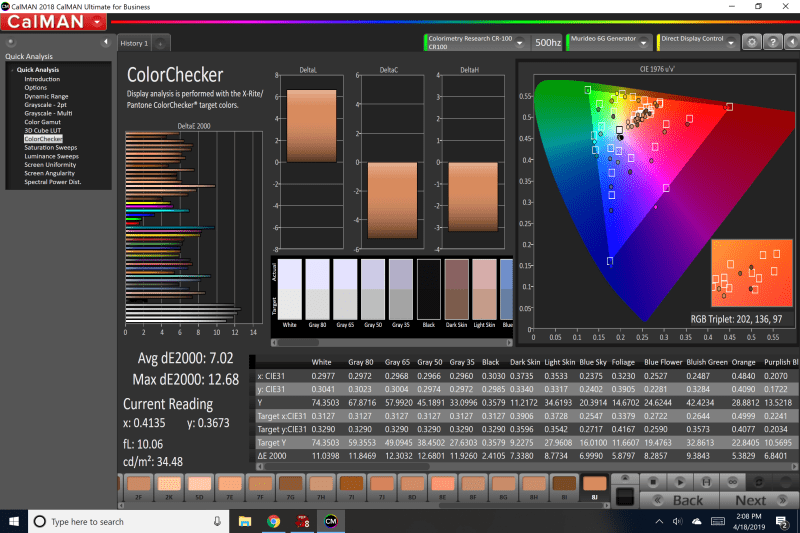Open the CalMAN main menu logo button
This screenshot has height=533, width=800.
(x=54, y=22)
